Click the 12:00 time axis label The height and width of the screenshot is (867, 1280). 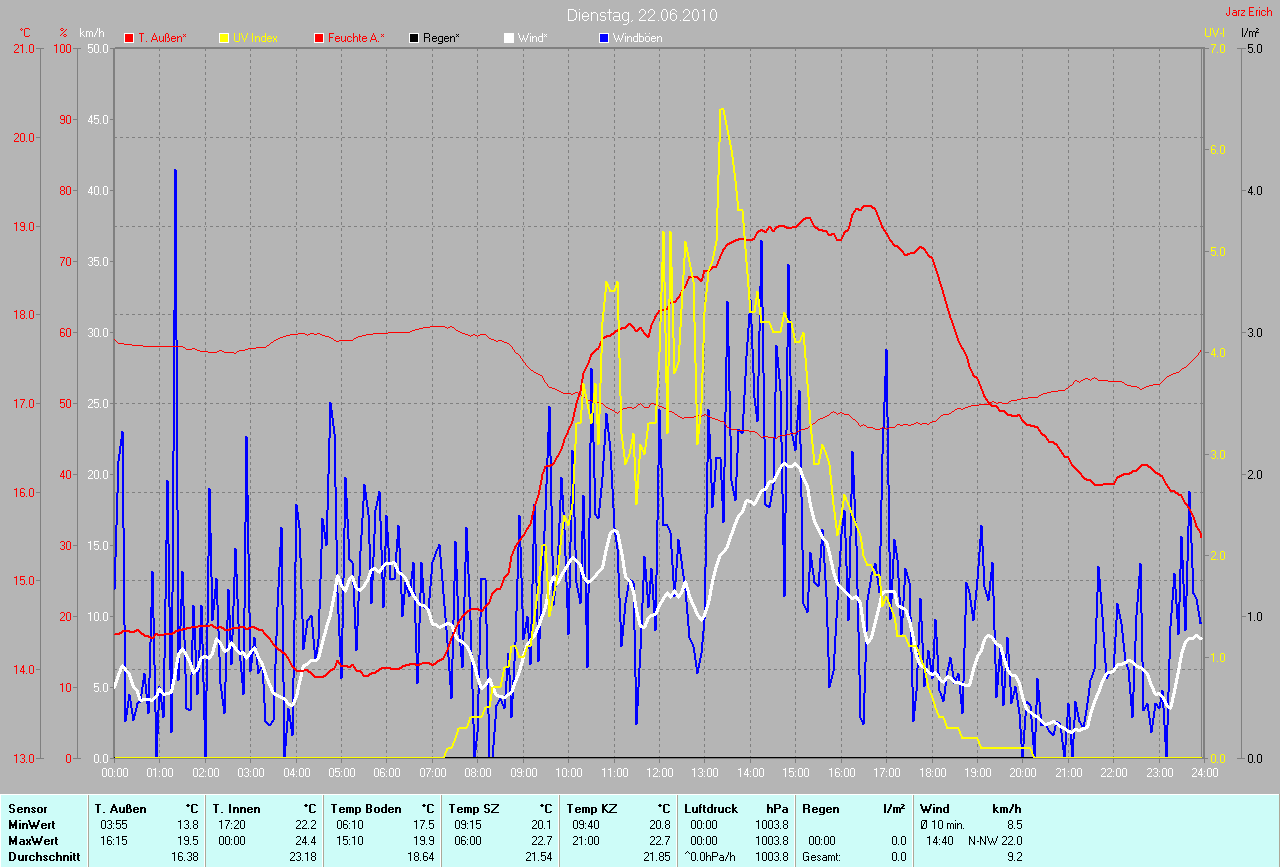660,773
